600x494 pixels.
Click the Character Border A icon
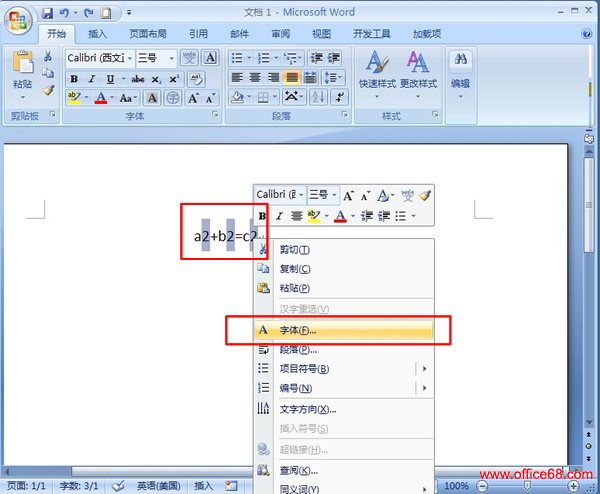[x=210, y=58]
